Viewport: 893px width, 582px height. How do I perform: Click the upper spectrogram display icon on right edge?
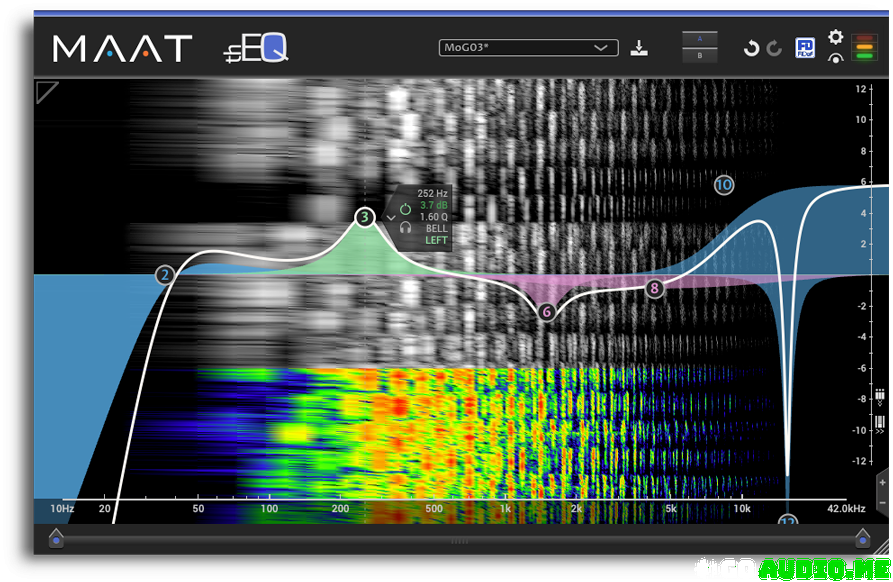click(x=880, y=396)
